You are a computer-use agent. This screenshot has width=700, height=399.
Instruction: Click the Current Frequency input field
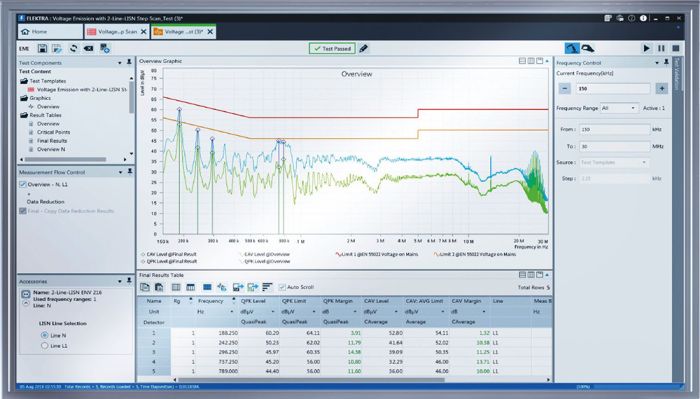click(613, 88)
